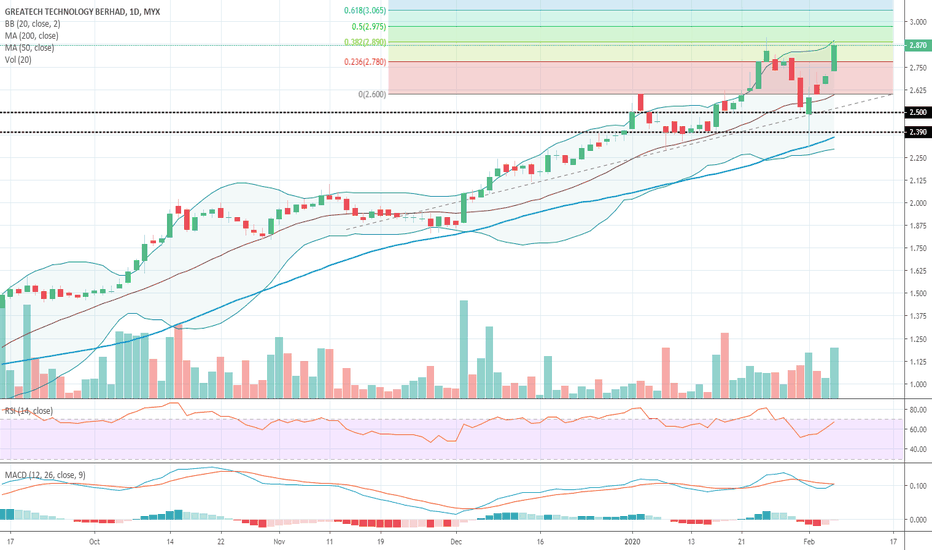Click the 2.000 price axis label
The image size is (932, 550).
[918, 203]
